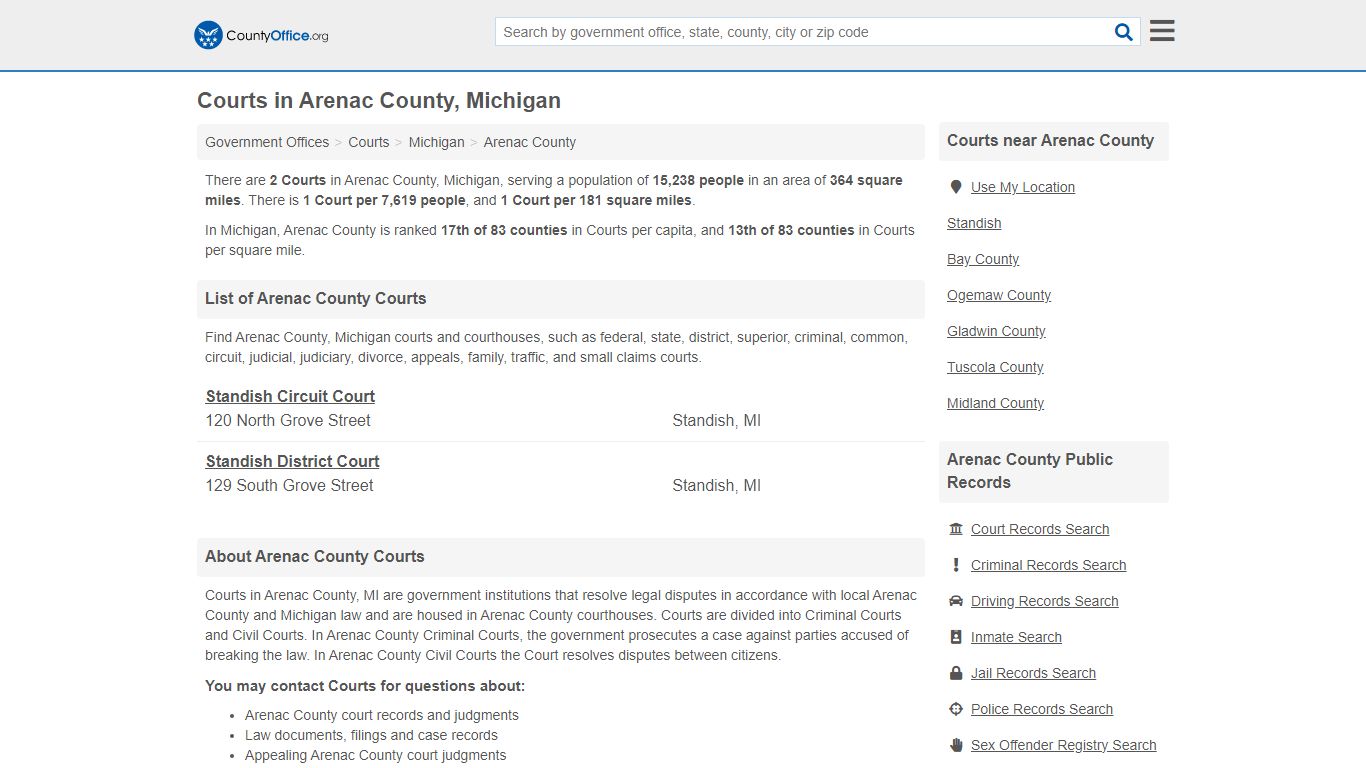1366x768 pixels.
Task: Click the crosshair icon beside Police Records Search
Action: click(x=956, y=709)
